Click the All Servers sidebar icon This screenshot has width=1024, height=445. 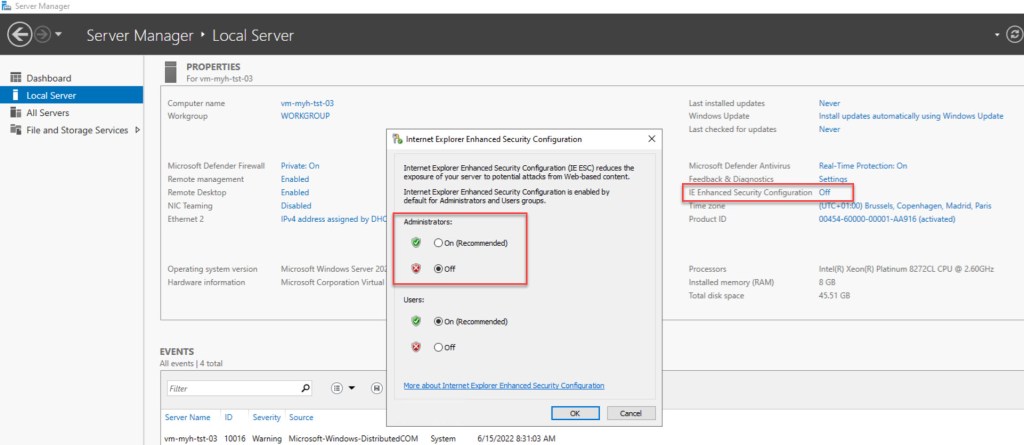[16, 113]
